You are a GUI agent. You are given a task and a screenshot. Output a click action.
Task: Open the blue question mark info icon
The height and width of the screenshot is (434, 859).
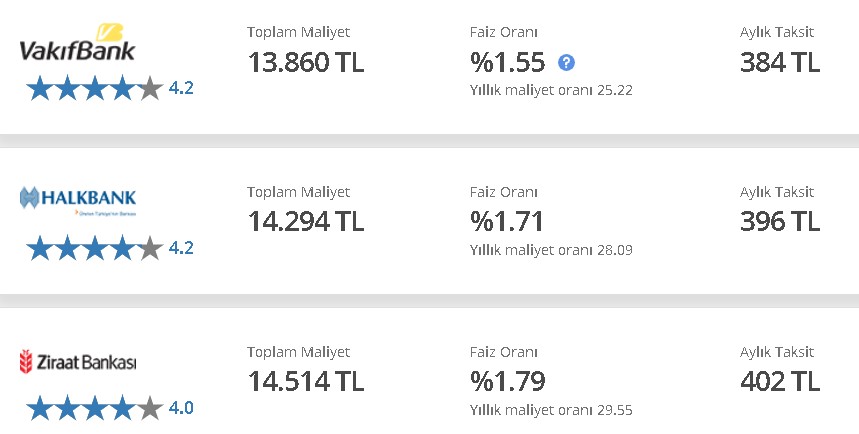(x=566, y=62)
